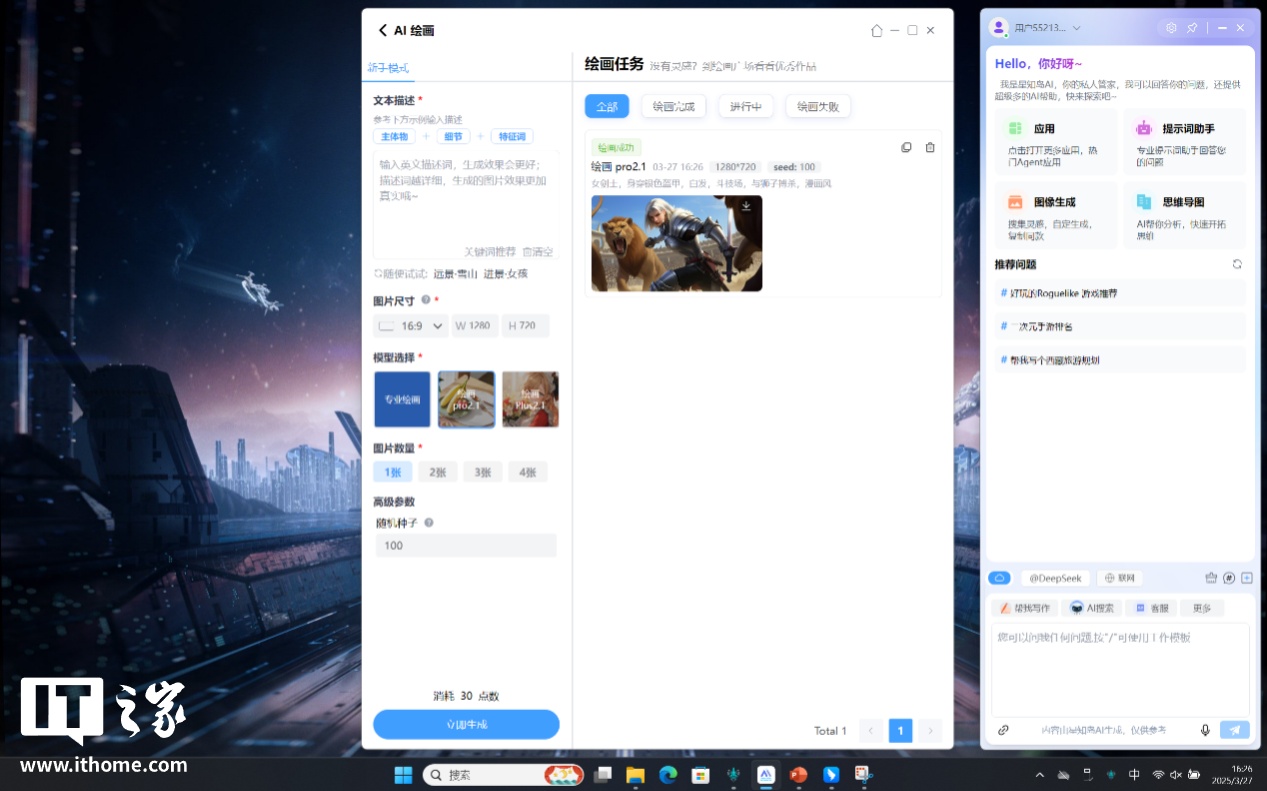Screen dimensions: 1267x791
Task: Click the back arrow beside AI 绘画
Action: pos(382,31)
